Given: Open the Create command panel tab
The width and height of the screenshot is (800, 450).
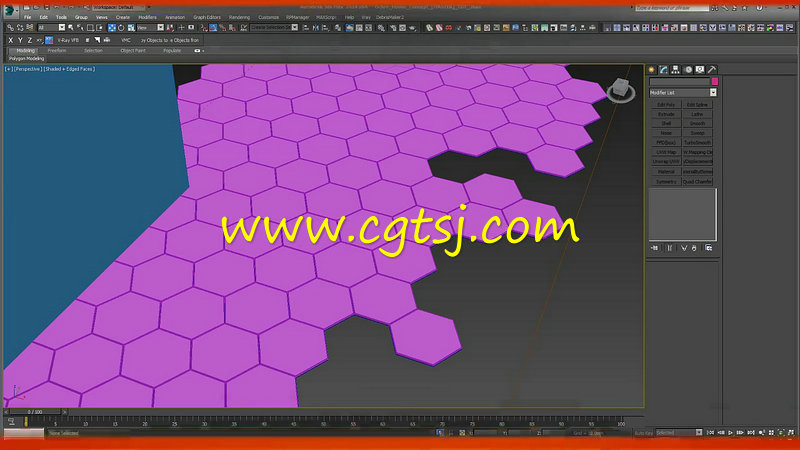Looking at the screenshot, I should click(652, 69).
